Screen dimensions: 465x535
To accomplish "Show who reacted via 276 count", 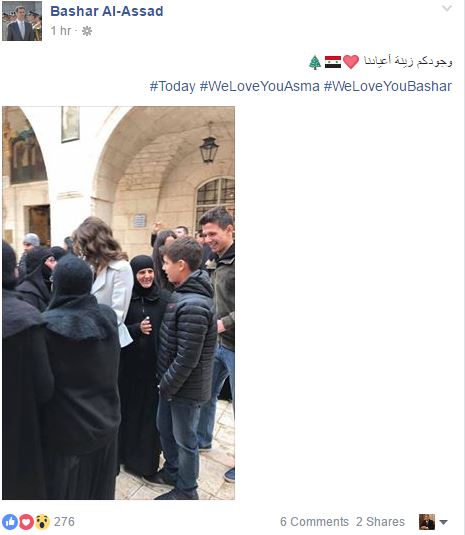I will pyautogui.click(x=64, y=522).
